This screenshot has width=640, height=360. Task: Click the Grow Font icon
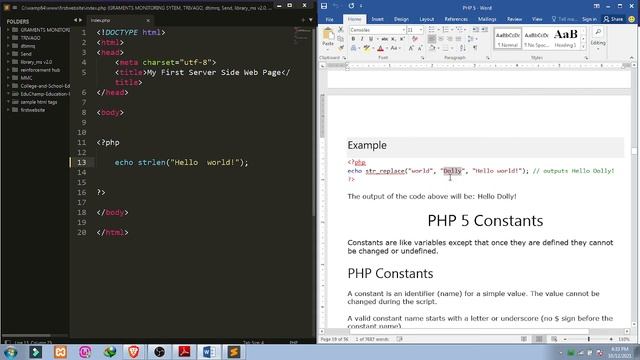pos(411,48)
